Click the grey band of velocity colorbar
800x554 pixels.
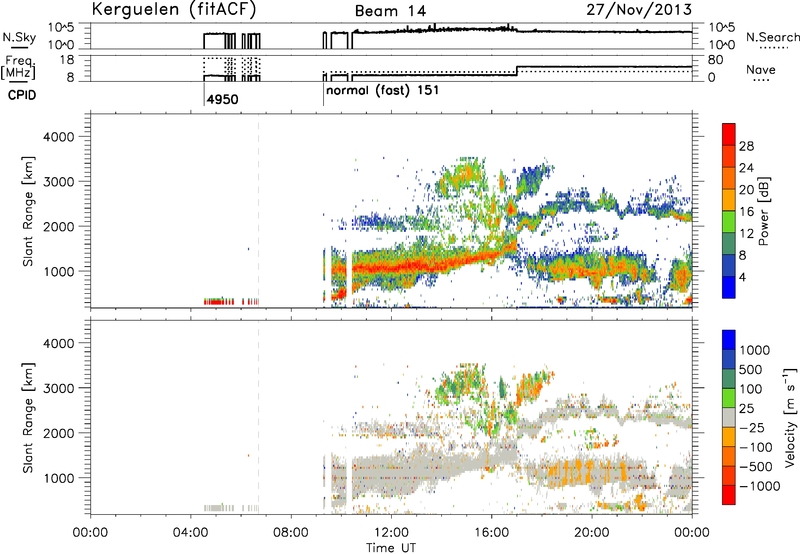[x=729, y=417]
